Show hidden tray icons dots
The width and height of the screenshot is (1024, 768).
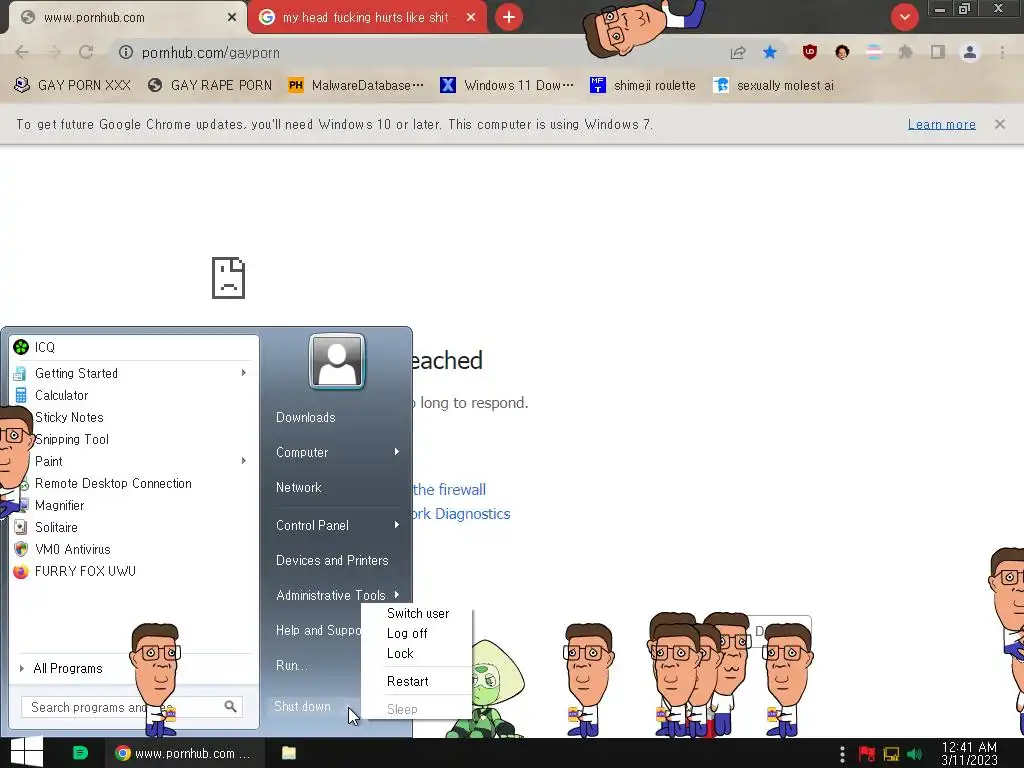(x=842, y=754)
